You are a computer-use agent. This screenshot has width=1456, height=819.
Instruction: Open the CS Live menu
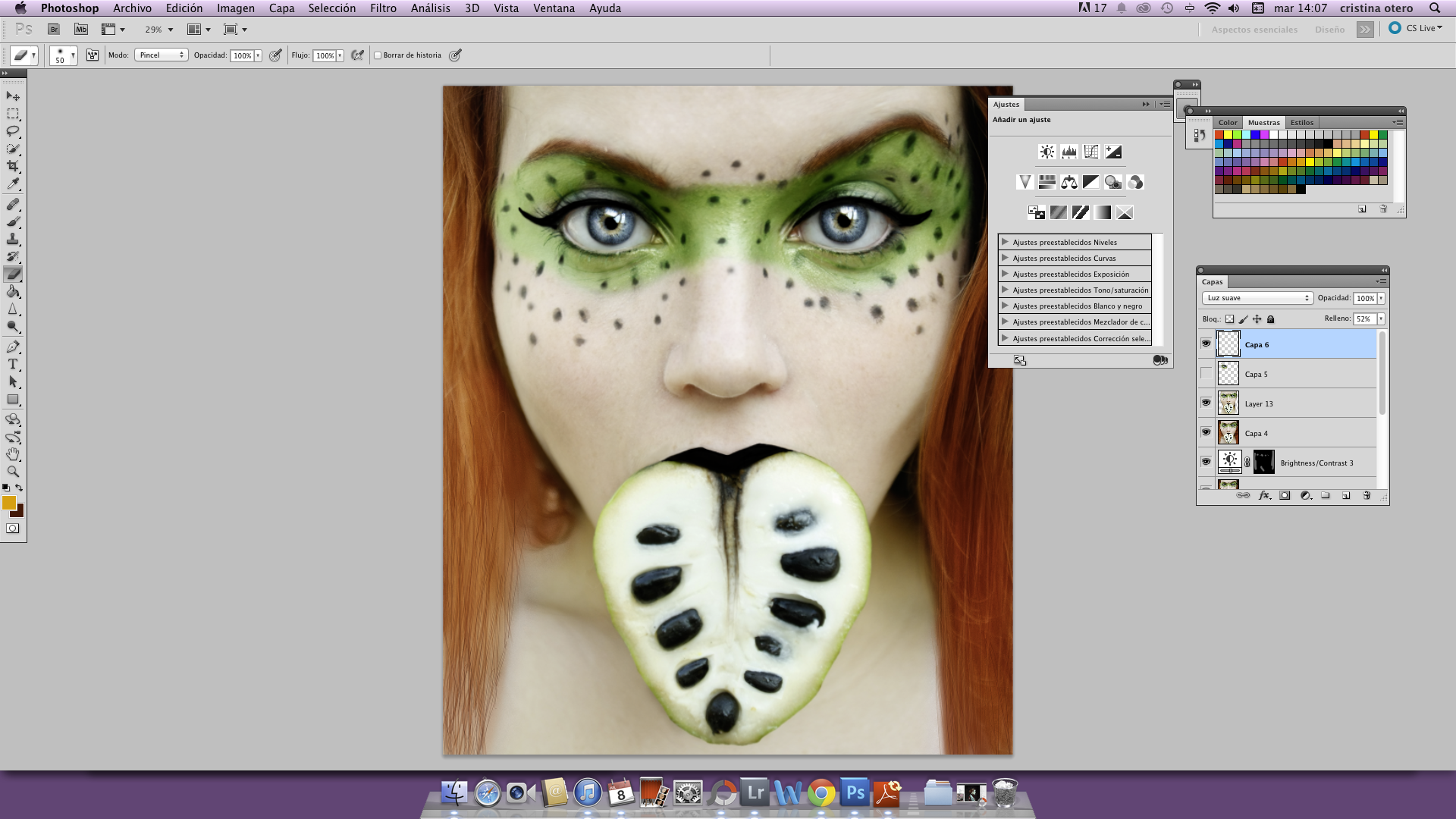coord(1416,28)
